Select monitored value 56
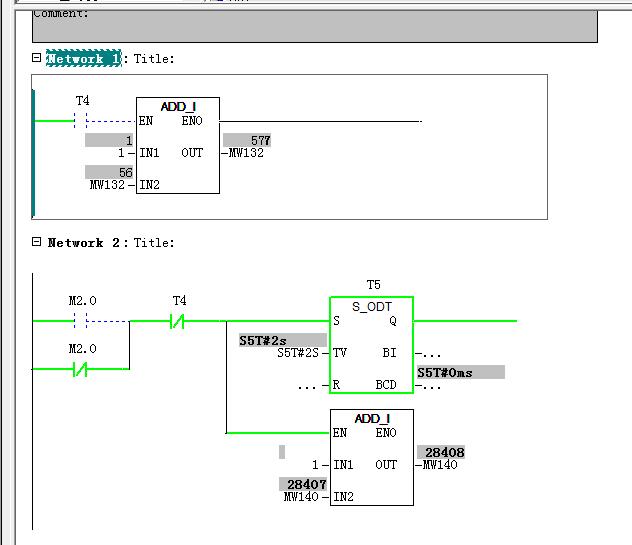Image resolution: width=632 pixels, height=545 pixels. pyautogui.click(x=109, y=172)
